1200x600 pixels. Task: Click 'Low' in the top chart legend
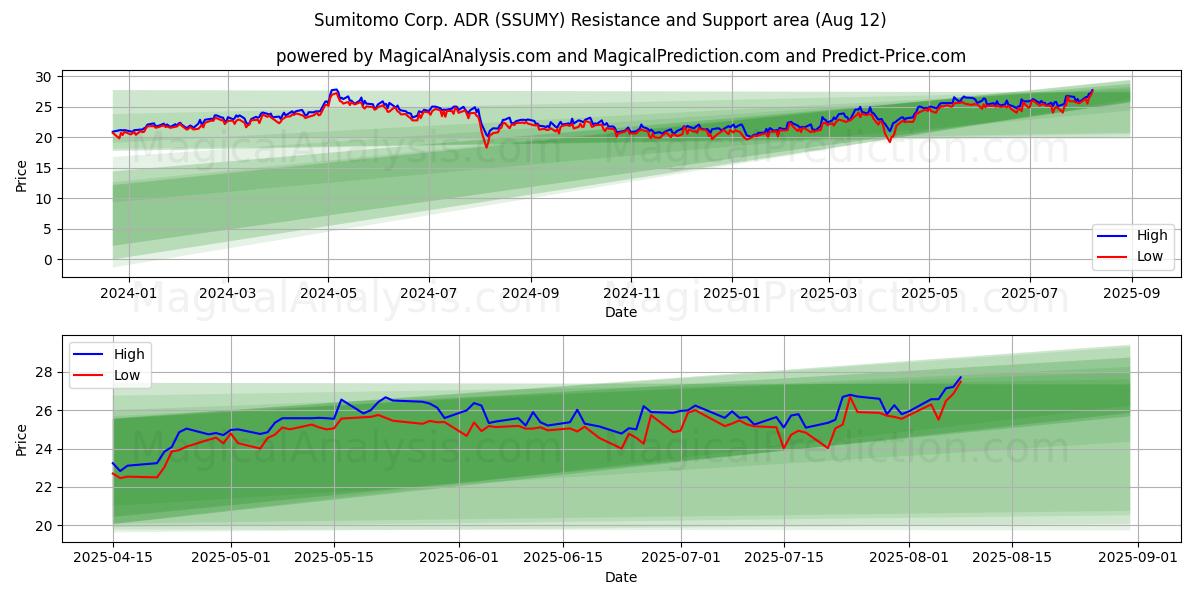click(1150, 256)
